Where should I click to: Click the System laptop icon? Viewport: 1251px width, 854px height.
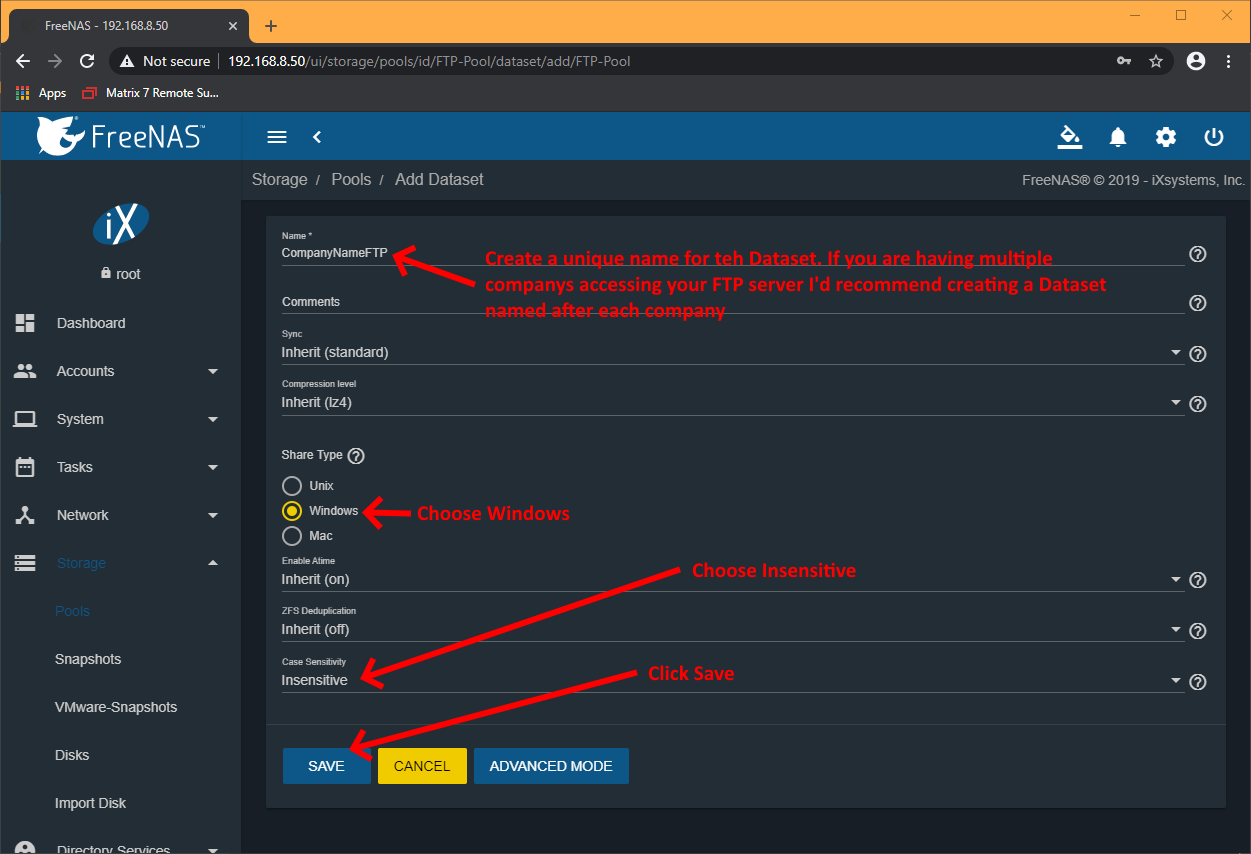click(25, 419)
